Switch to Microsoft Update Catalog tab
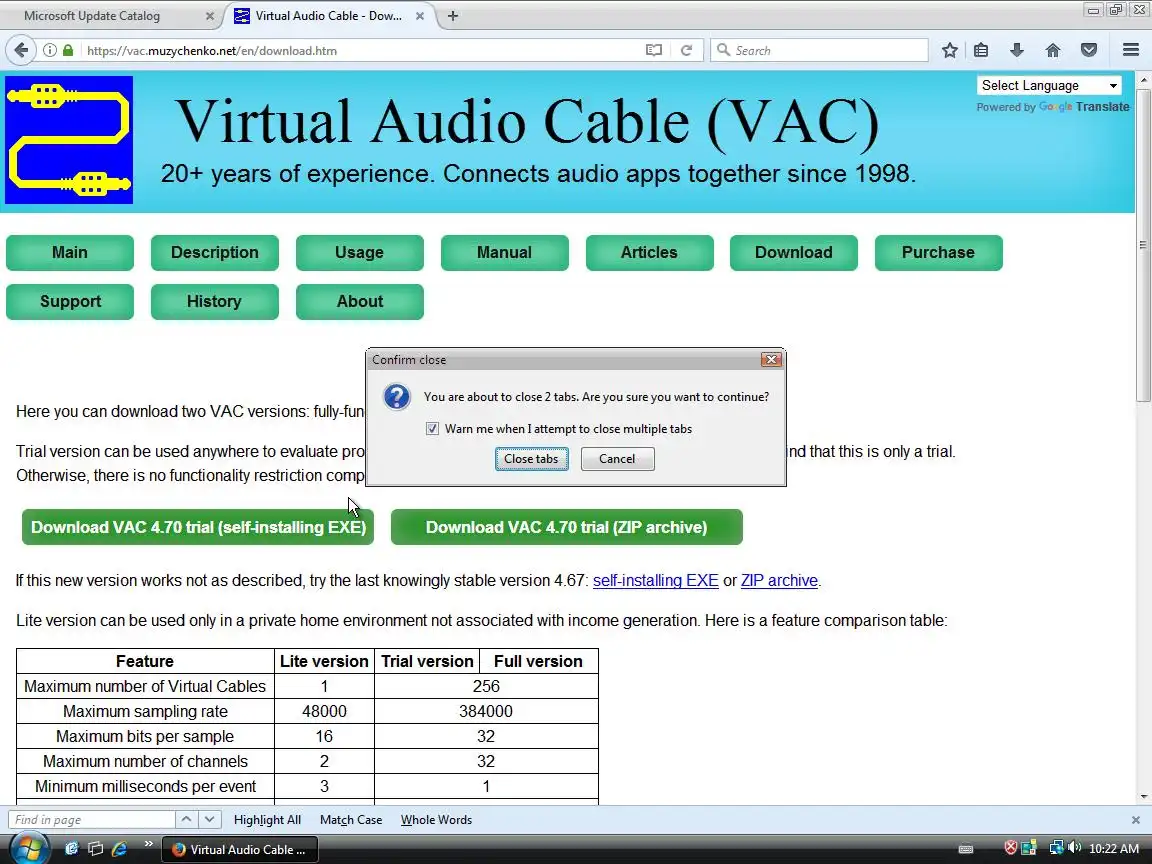The image size is (1152, 864). pos(93,15)
